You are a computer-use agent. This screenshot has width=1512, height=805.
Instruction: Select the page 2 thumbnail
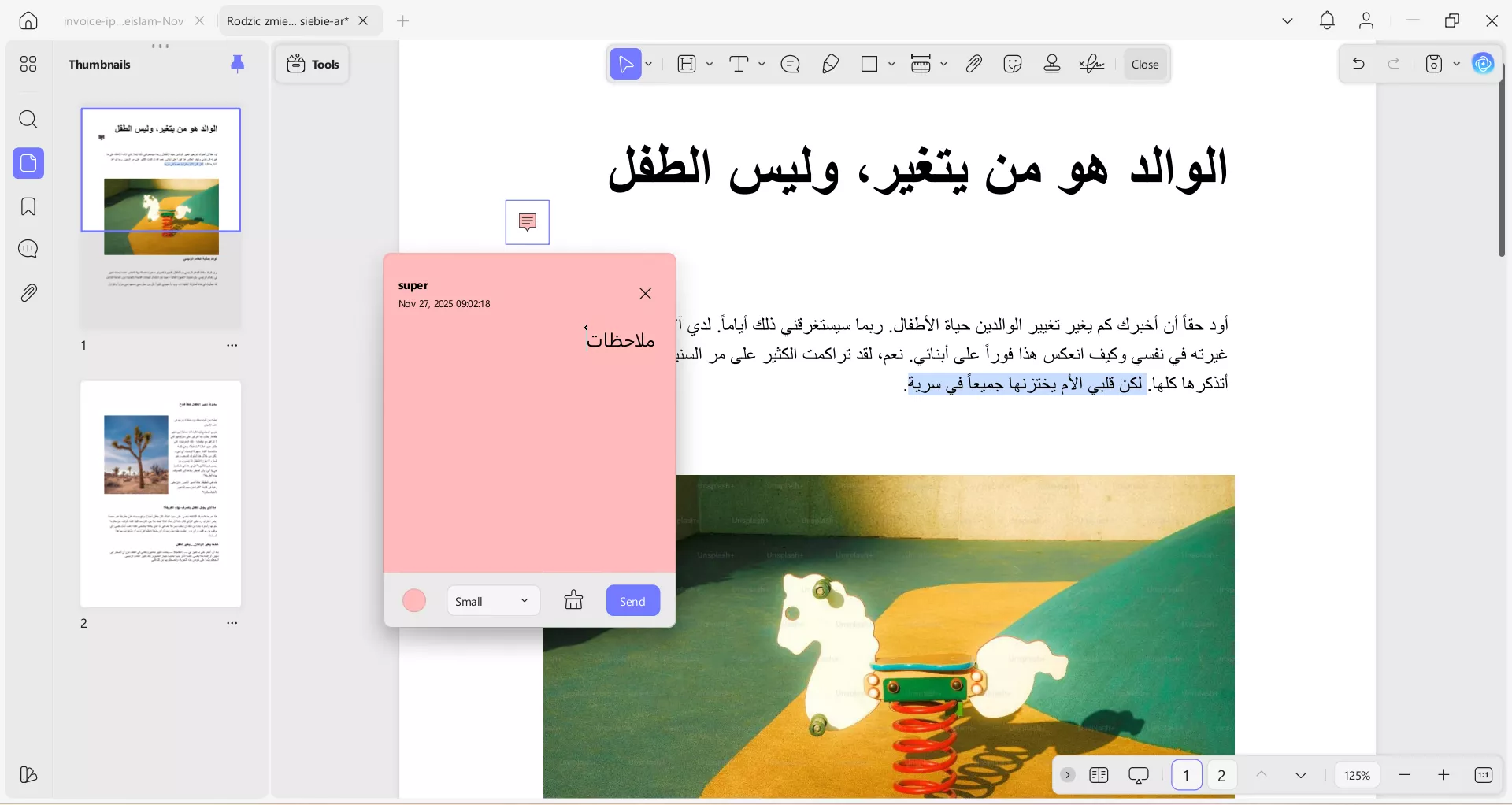pos(161,494)
